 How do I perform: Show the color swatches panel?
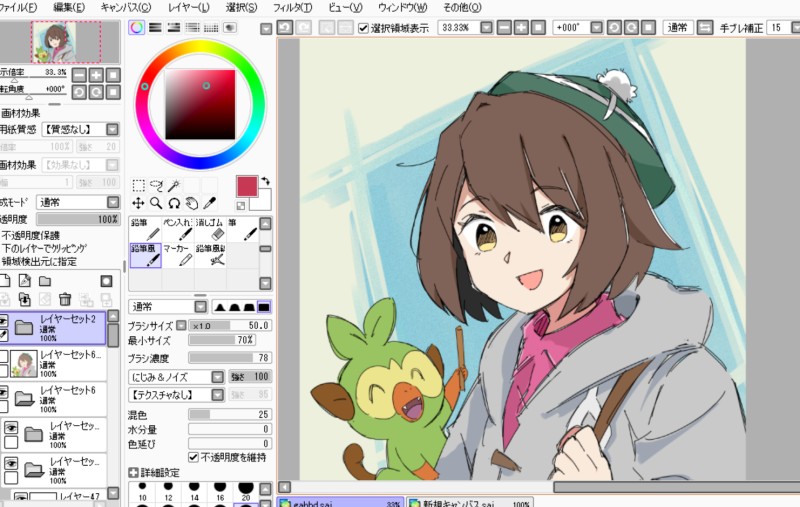pos(211,28)
